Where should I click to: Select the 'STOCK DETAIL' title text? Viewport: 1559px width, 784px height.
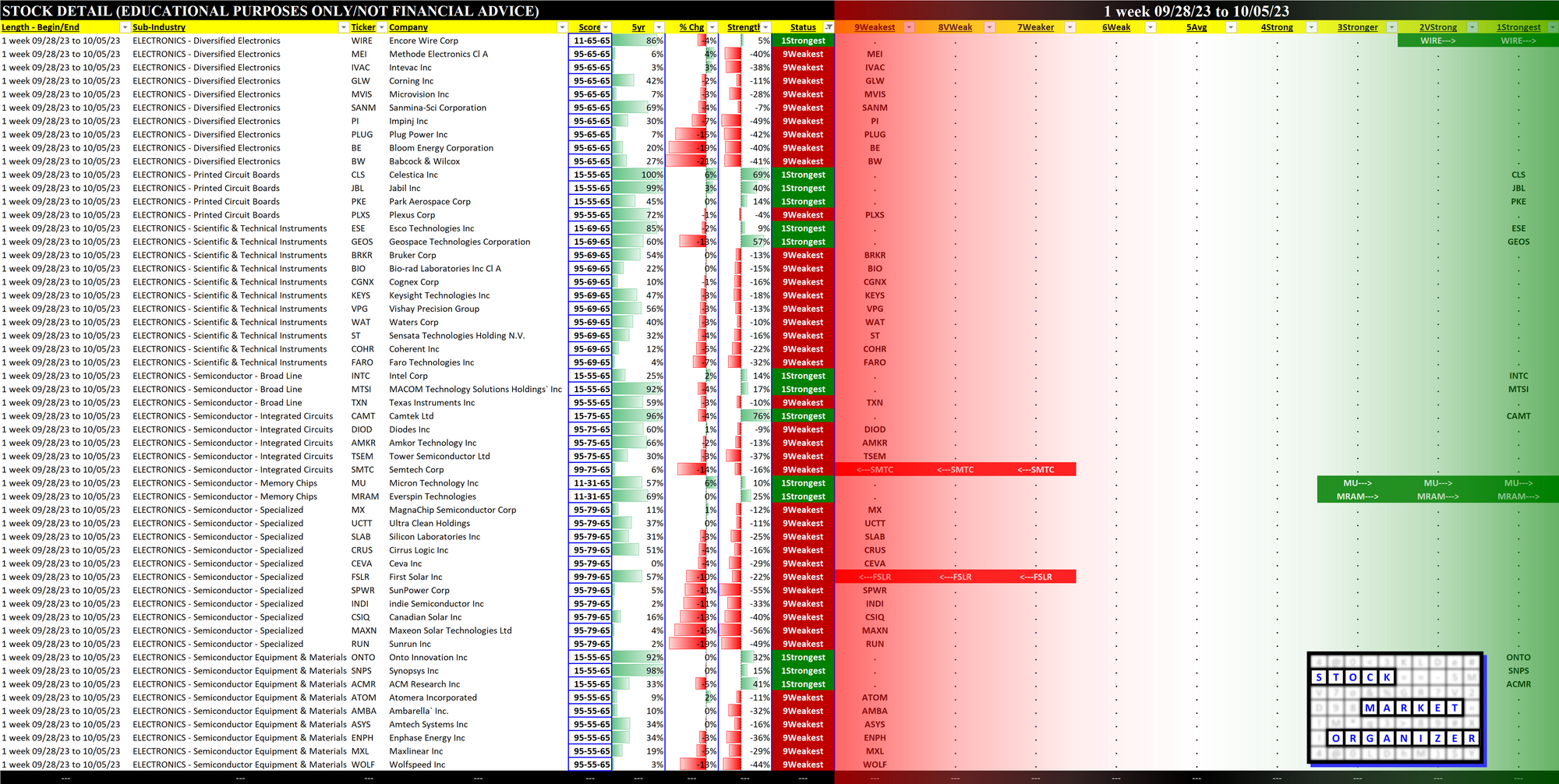click(x=58, y=11)
